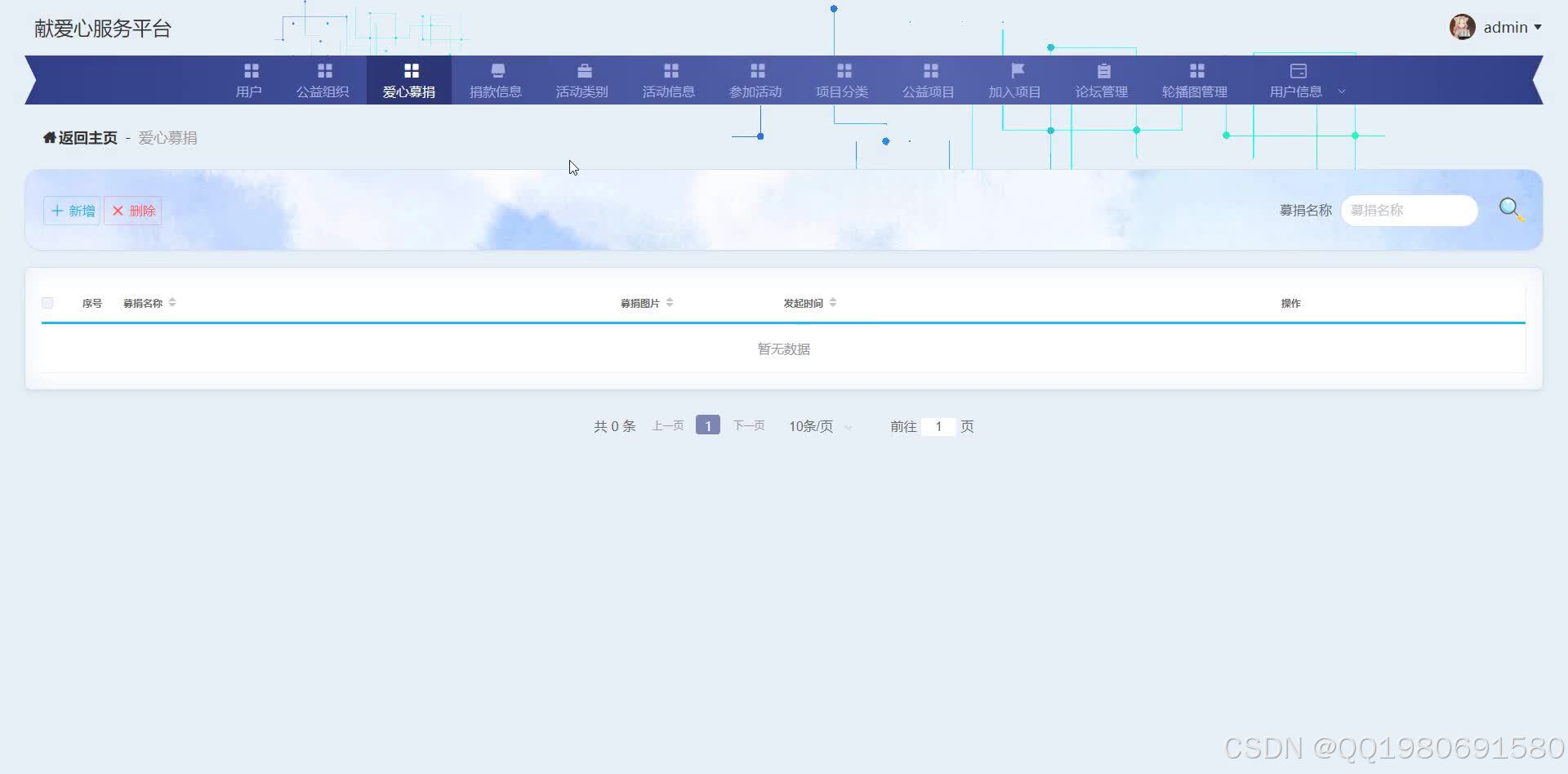Viewport: 1568px width, 774px height.
Task: Open 轮播图管理 carousel management
Action: click(x=1196, y=80)
